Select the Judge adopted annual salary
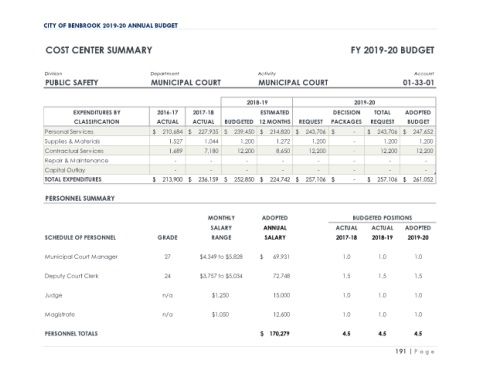The width and height of the screenshot is (480, 371). coord(281,295)
